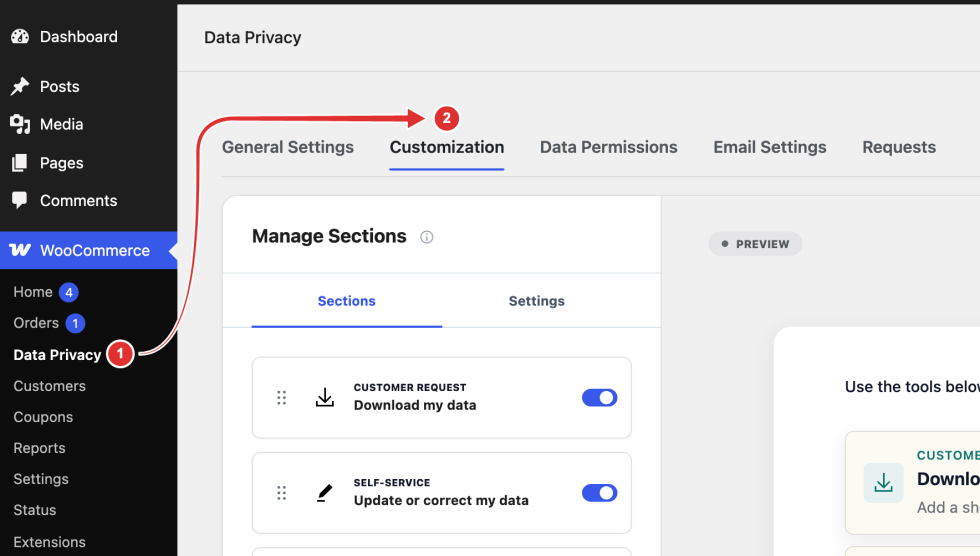Click the pencil icon in Self-Service row
Image resolution: width=980 pixels, height=556 pixels.
(324, 493)
